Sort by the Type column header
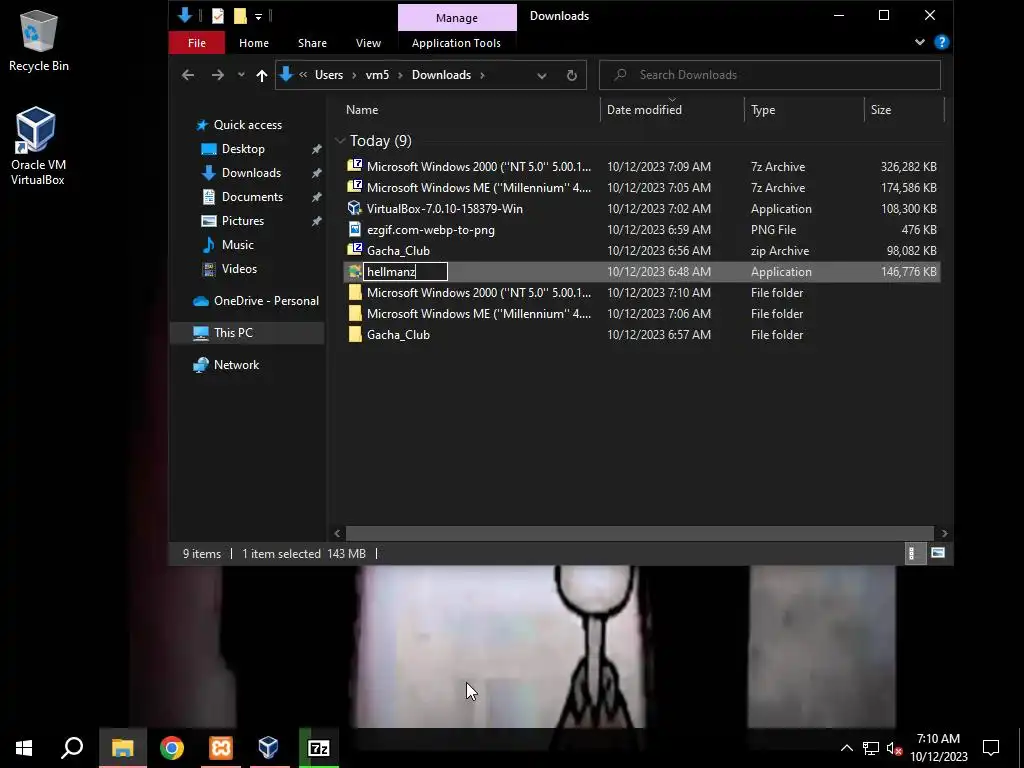 tap(763, 110)
